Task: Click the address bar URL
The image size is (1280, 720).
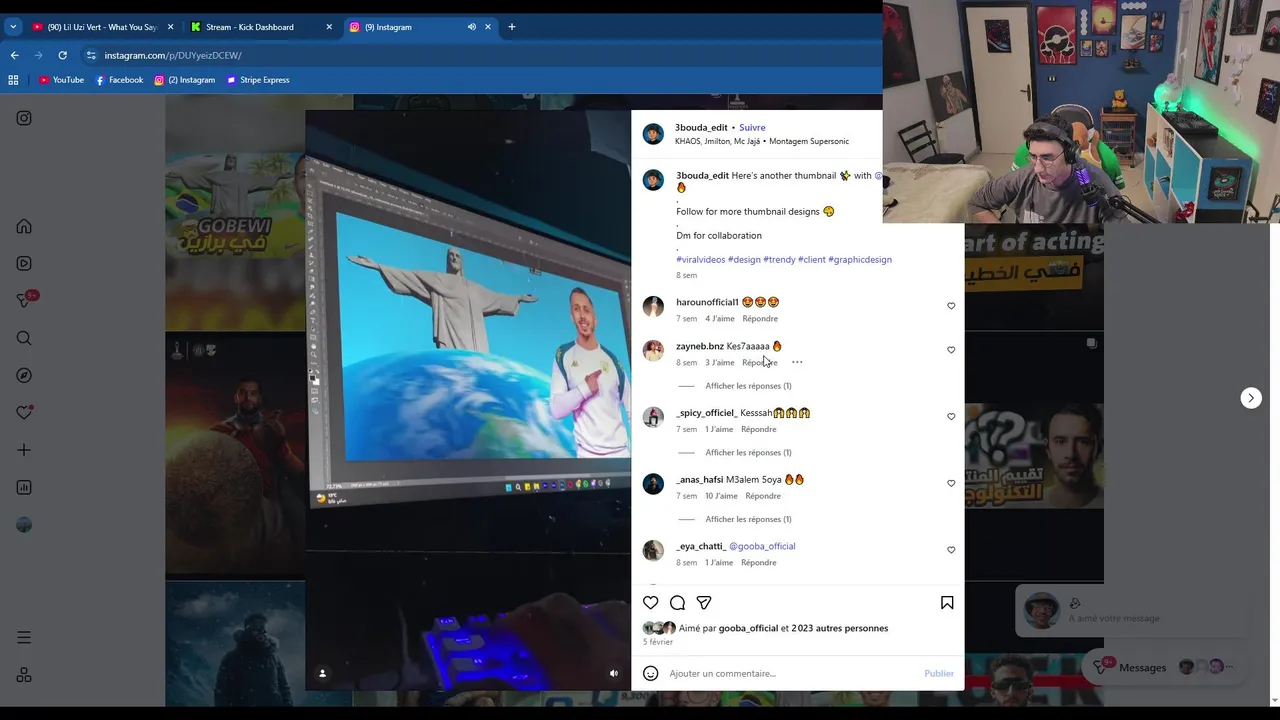Action: tap(173, 55)
